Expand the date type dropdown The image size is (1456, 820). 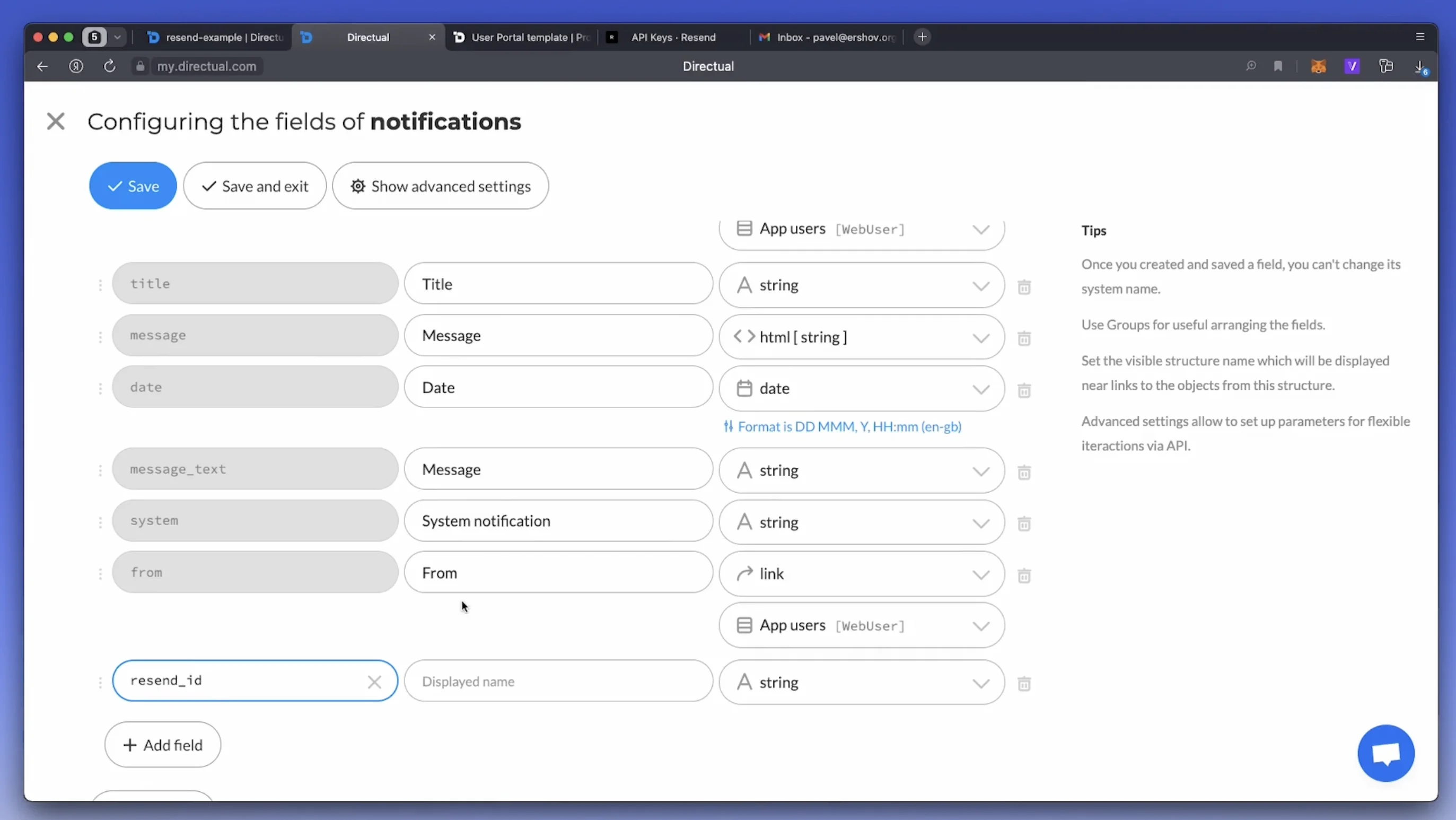coord(982,388)
